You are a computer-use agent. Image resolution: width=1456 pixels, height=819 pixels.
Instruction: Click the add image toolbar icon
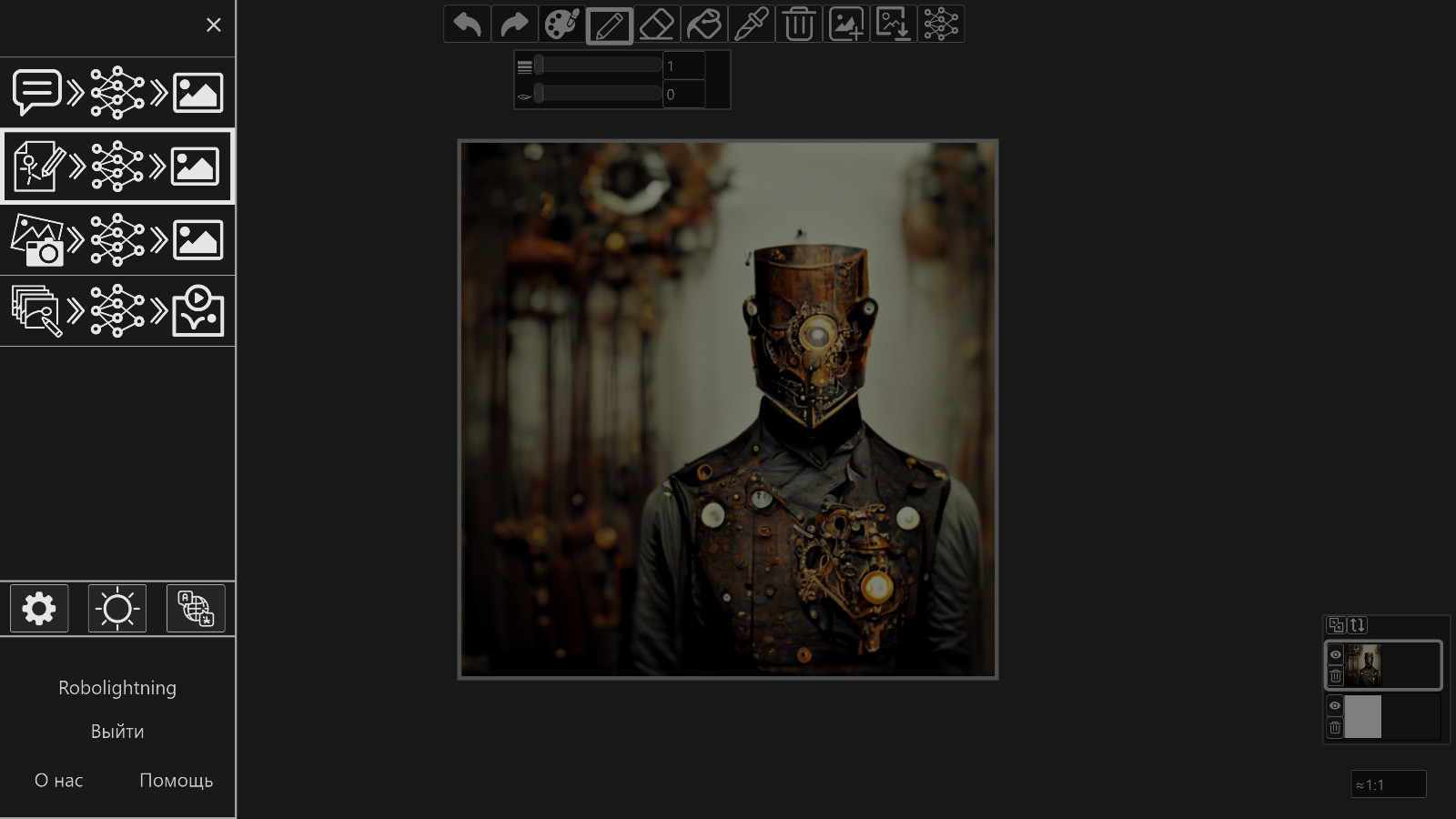click(x=846, y=24)
